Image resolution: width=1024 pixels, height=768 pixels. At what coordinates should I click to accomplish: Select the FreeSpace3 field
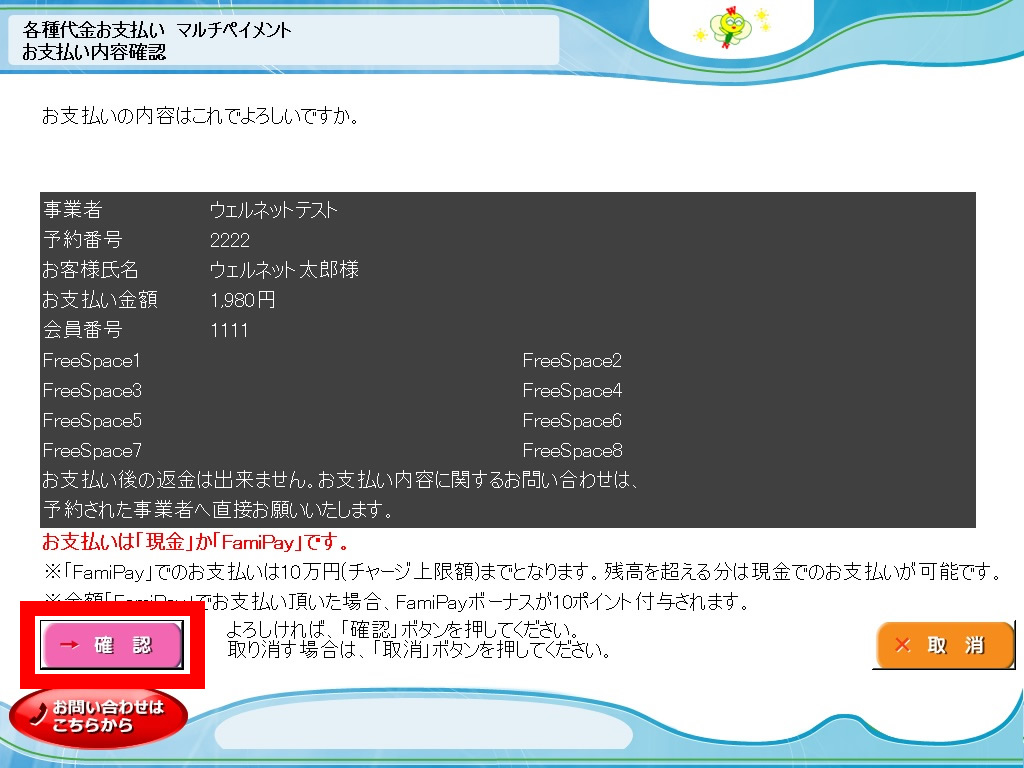[x=92, y=391]
